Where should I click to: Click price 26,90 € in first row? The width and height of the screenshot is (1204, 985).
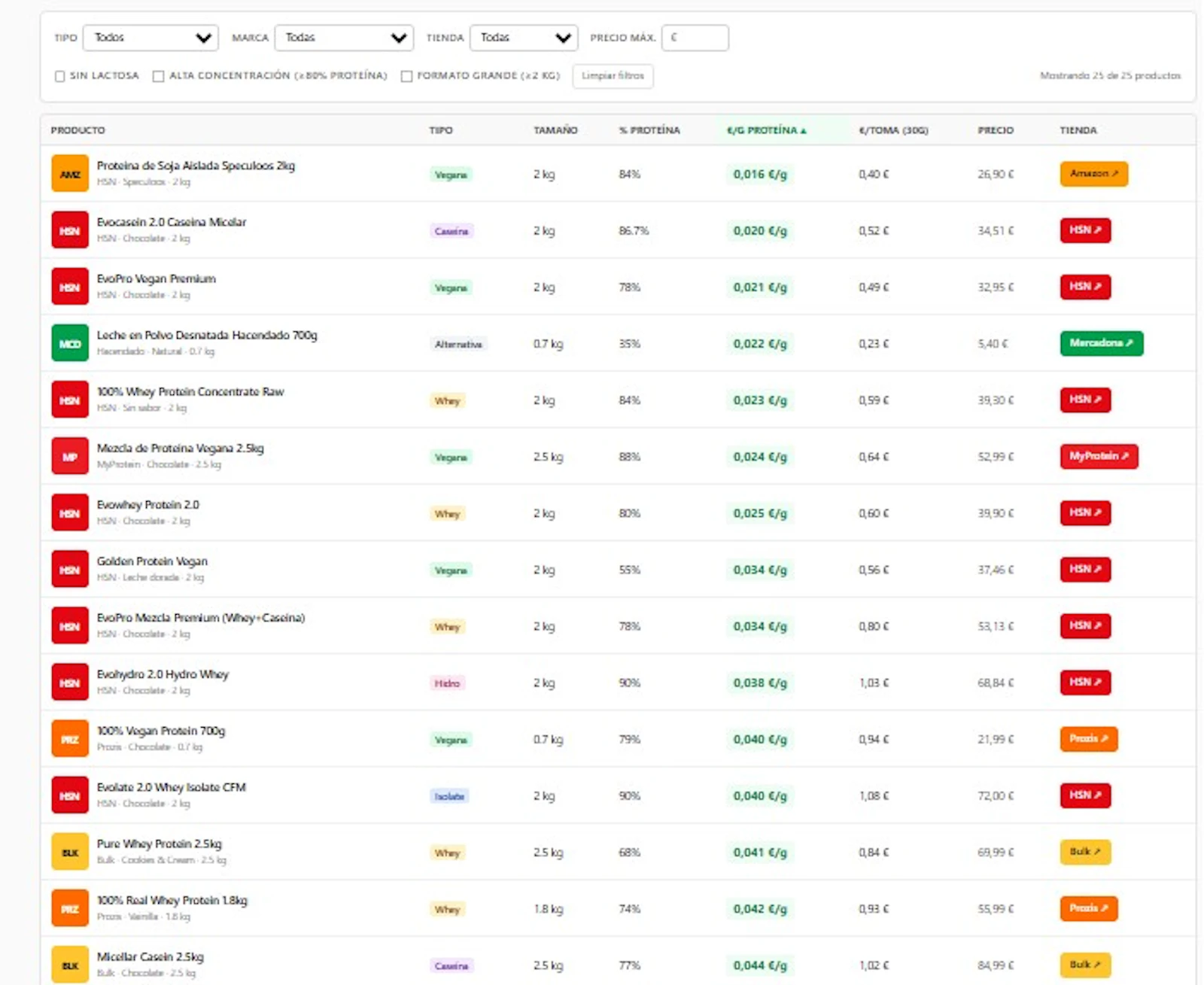(996, 174)
